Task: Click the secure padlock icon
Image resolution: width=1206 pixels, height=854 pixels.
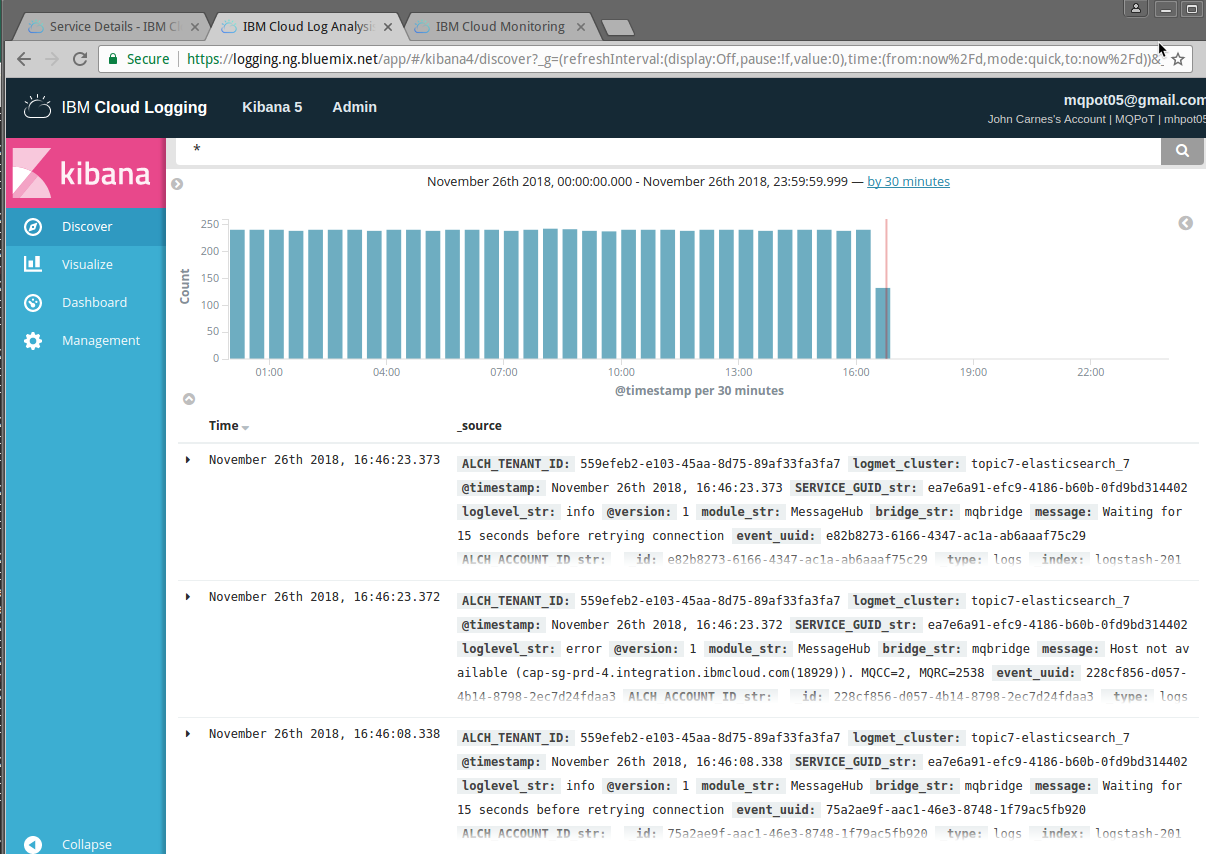Action: (114, 59)
